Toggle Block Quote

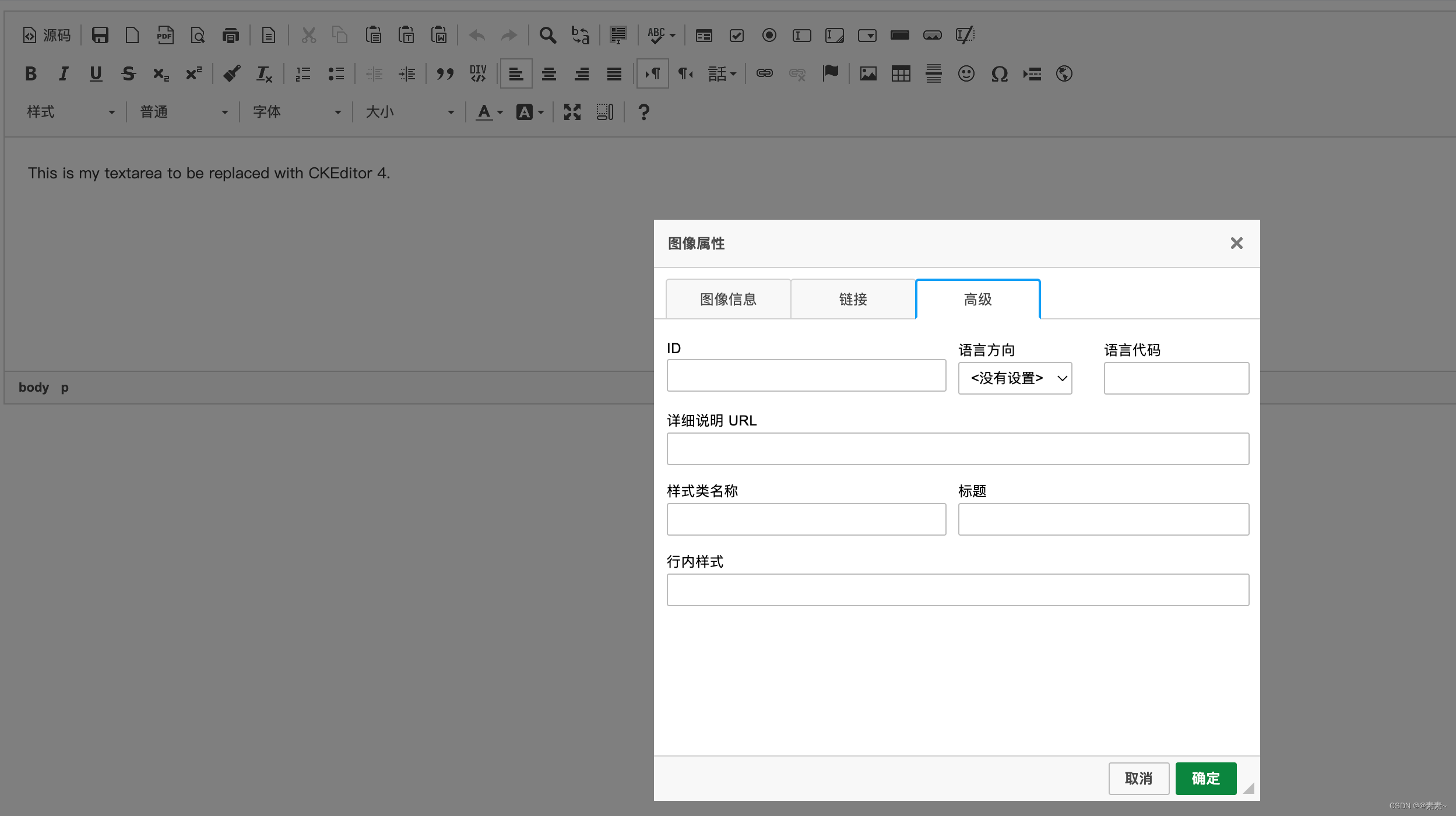click(x=445, y=73)
